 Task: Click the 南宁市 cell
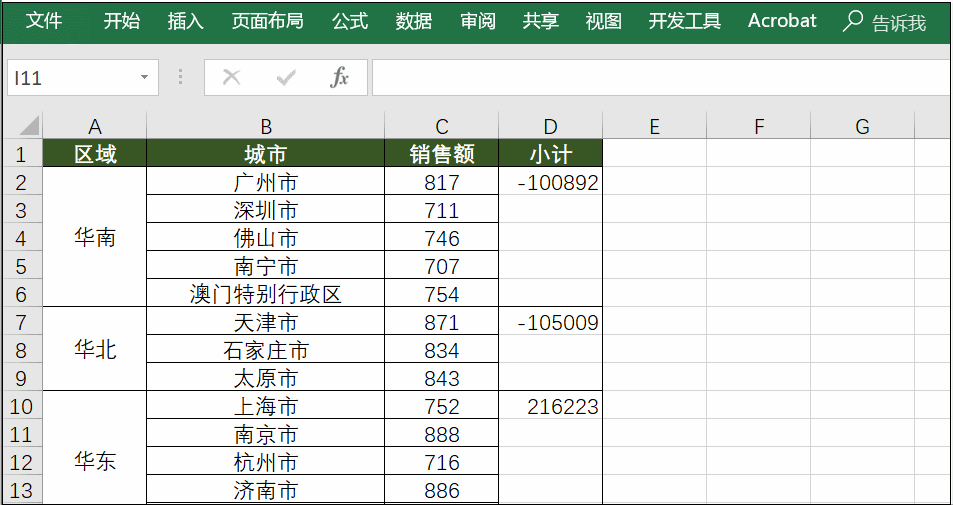(266, 266)
